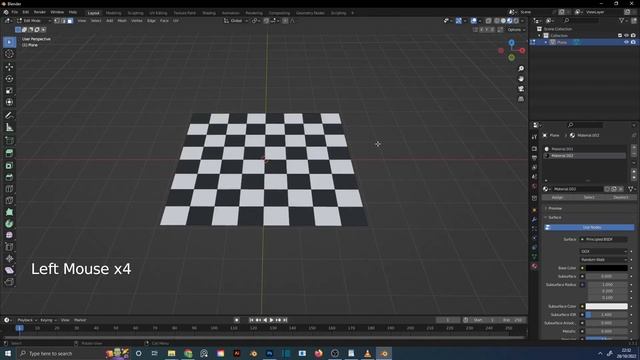Play the timeline animation
Viewport: 640px width, 360px height.
tap(271, 320)
